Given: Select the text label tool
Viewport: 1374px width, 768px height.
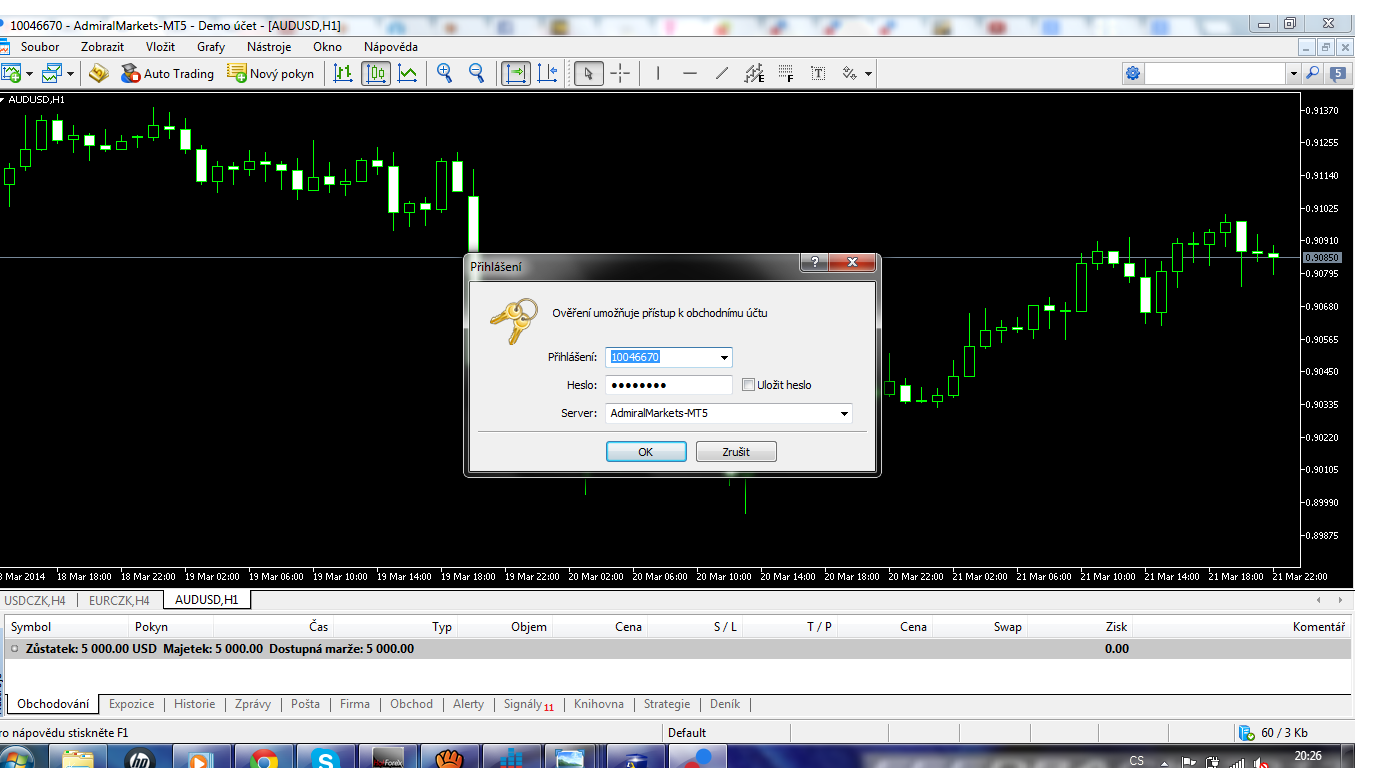Looking at the screenshot, I should pyautogui.click(x=818, y=73).
